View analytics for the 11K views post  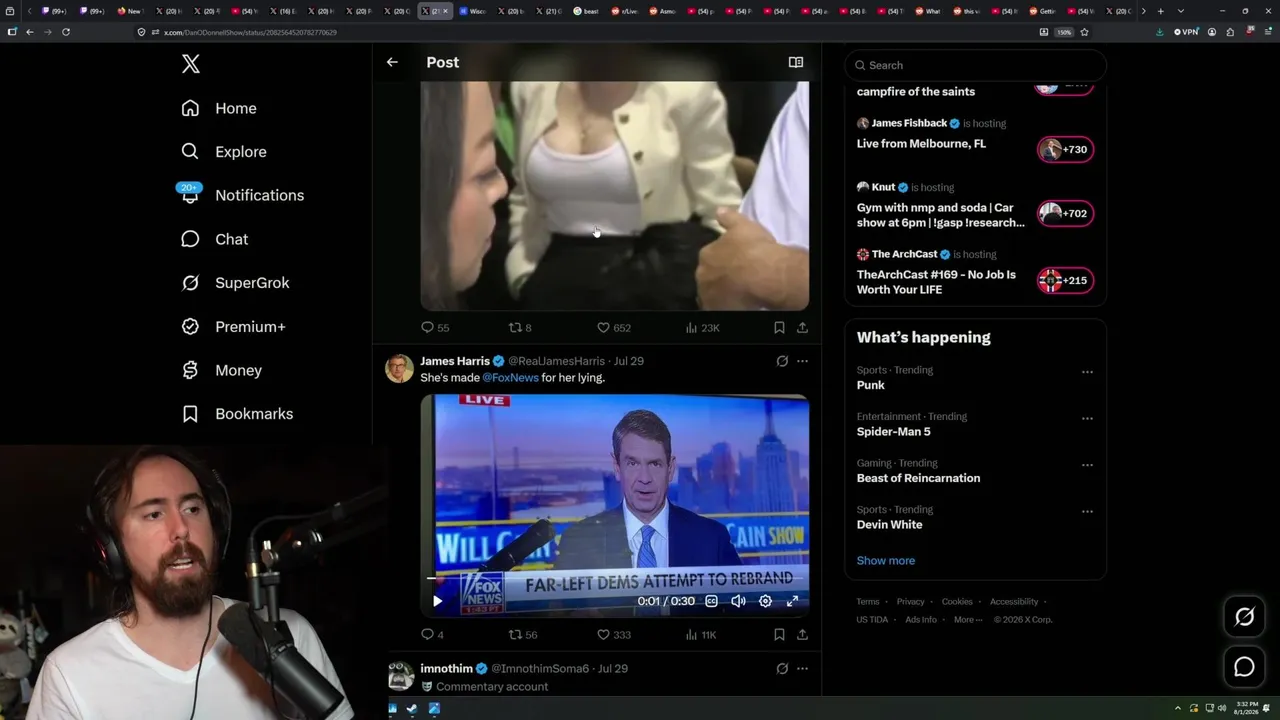pos(701,635)
